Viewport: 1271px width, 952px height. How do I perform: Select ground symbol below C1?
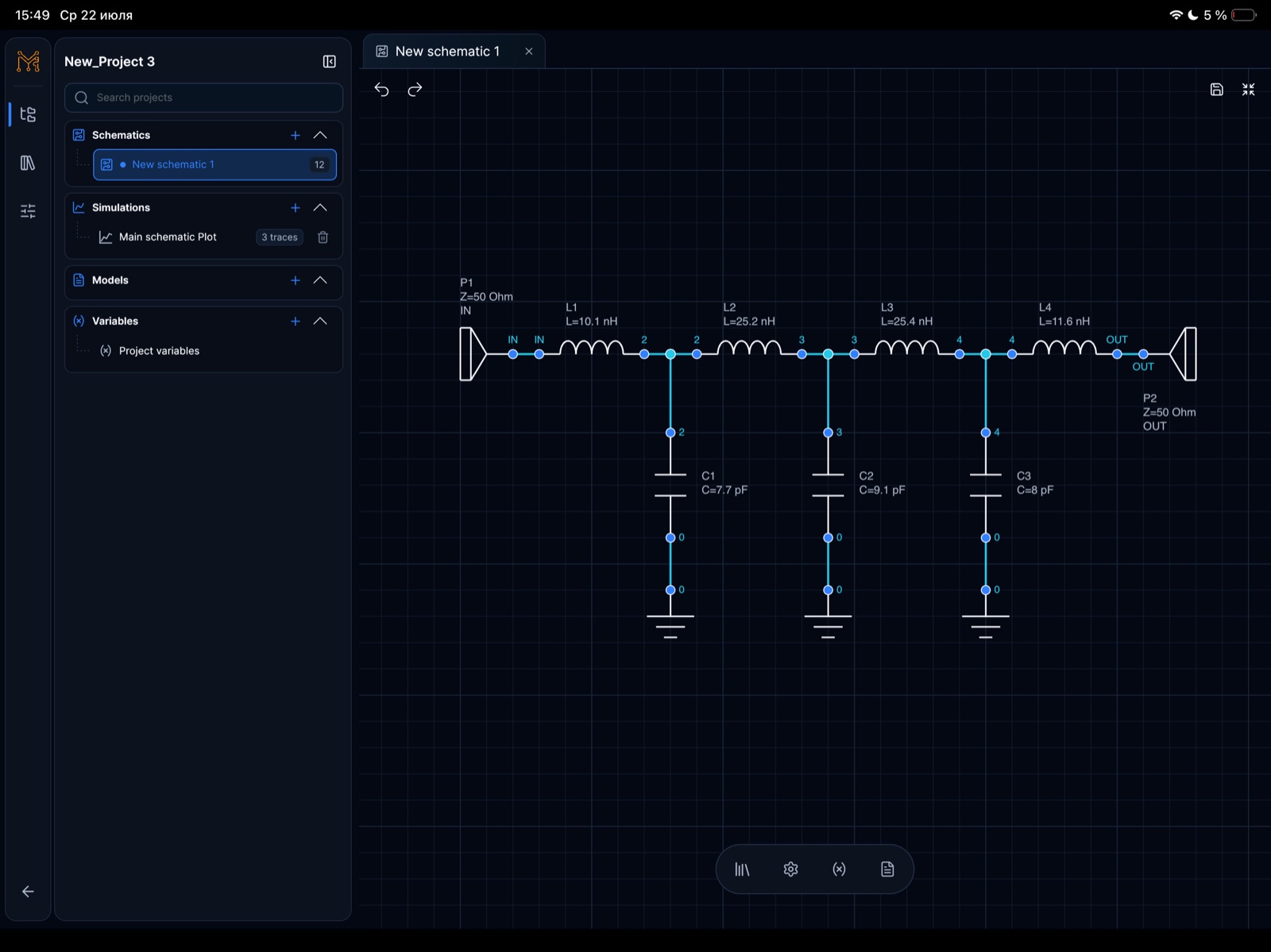pyautogui.click(x=670, y=626)
